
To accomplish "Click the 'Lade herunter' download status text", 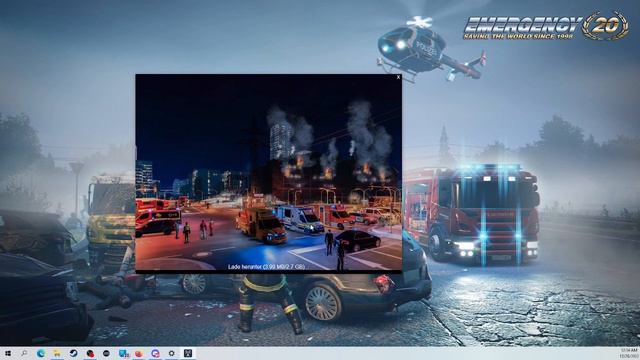I will [266, 267].
